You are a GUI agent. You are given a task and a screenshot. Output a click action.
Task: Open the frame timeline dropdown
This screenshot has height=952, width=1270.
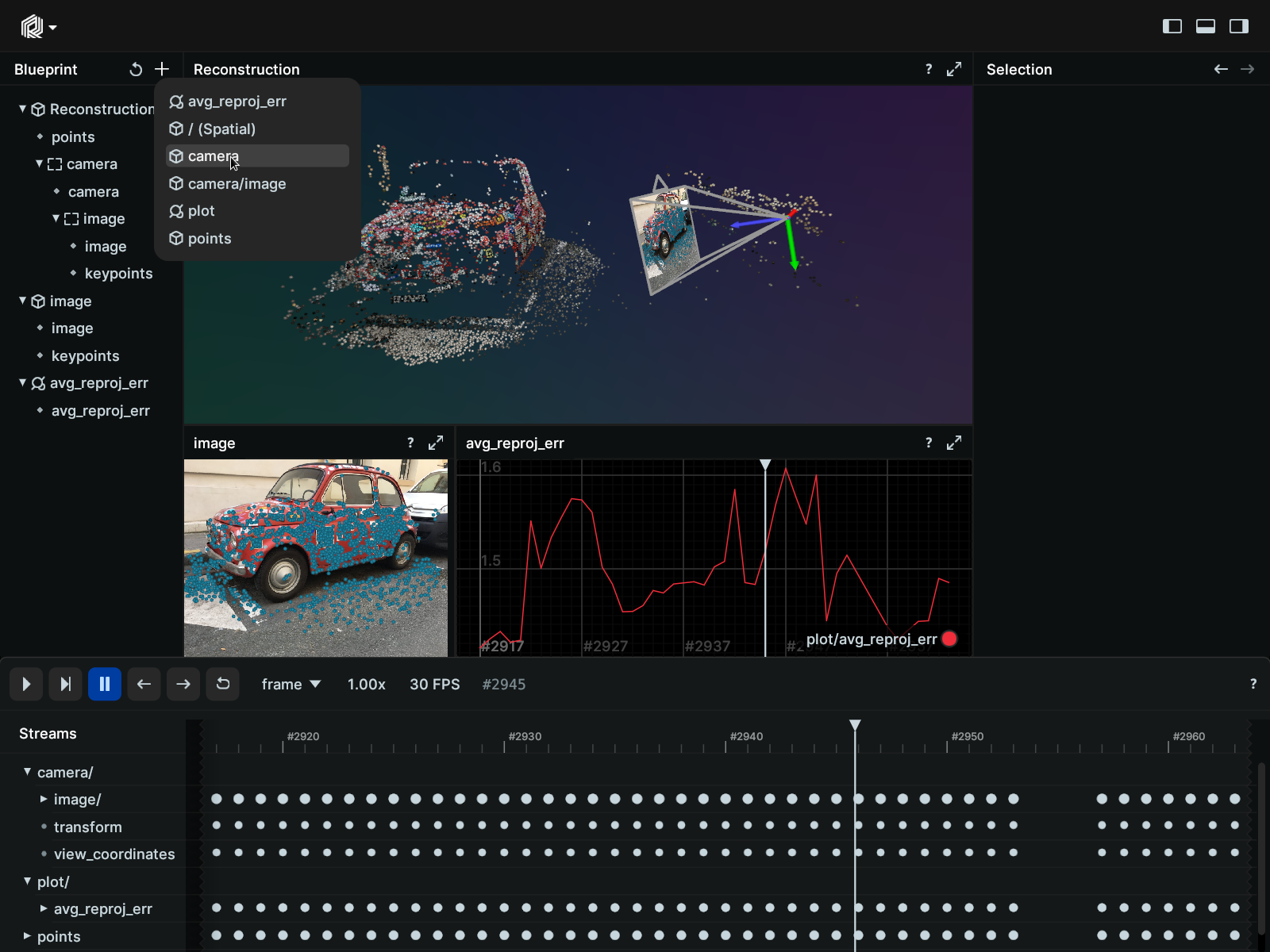pyautogui.click(x=291, y=684)
